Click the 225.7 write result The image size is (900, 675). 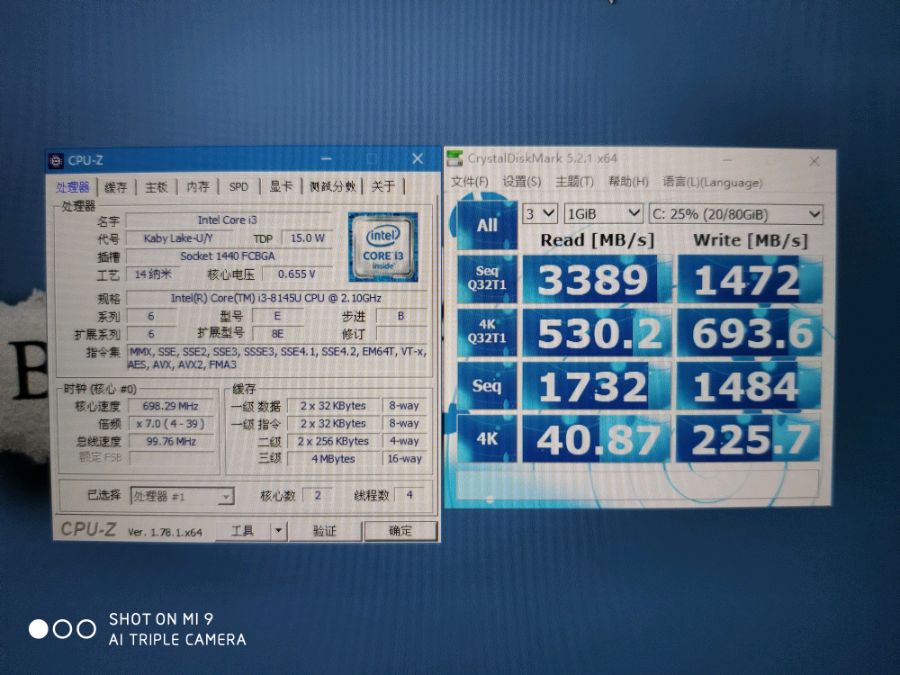tap(748, 440)
